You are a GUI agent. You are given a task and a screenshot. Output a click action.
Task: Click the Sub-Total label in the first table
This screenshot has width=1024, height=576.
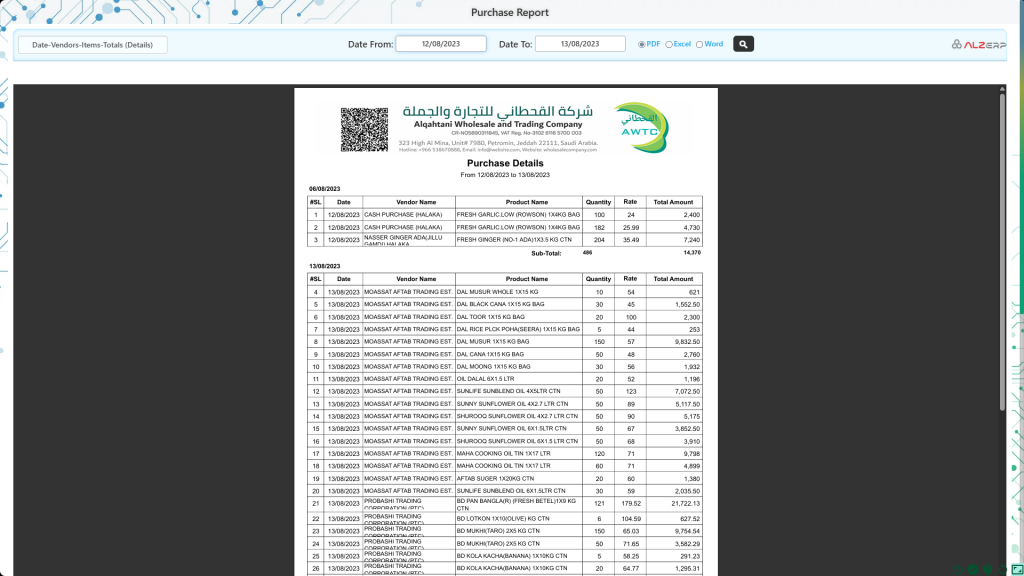click(546, 253)
